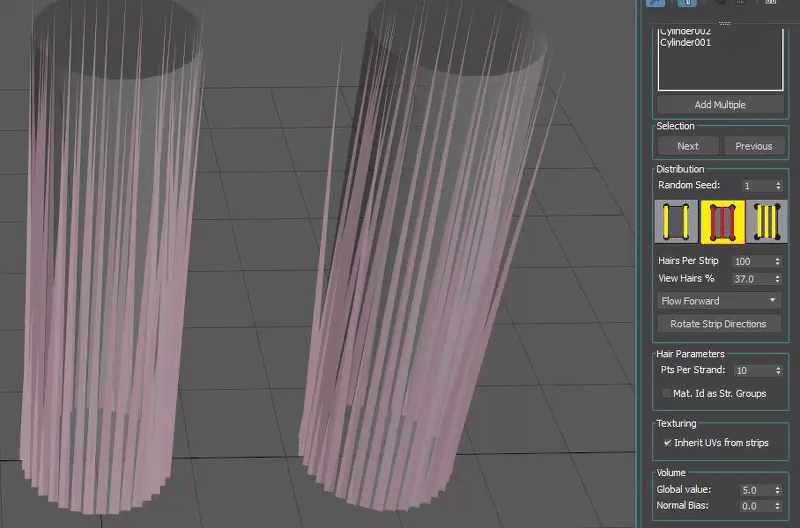
Task: Click the Hairs Per Strip value field
Action: (750, 261)
